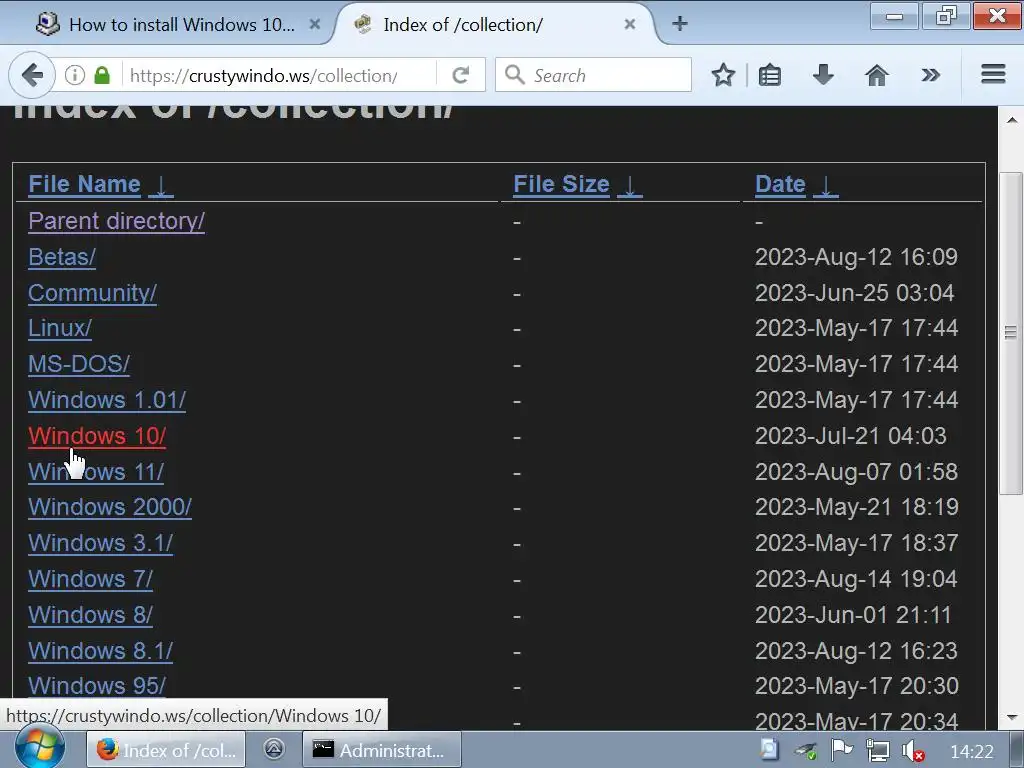1024x768 pixels.
Task: Open the downloads arrow panel
Action: 823,75
